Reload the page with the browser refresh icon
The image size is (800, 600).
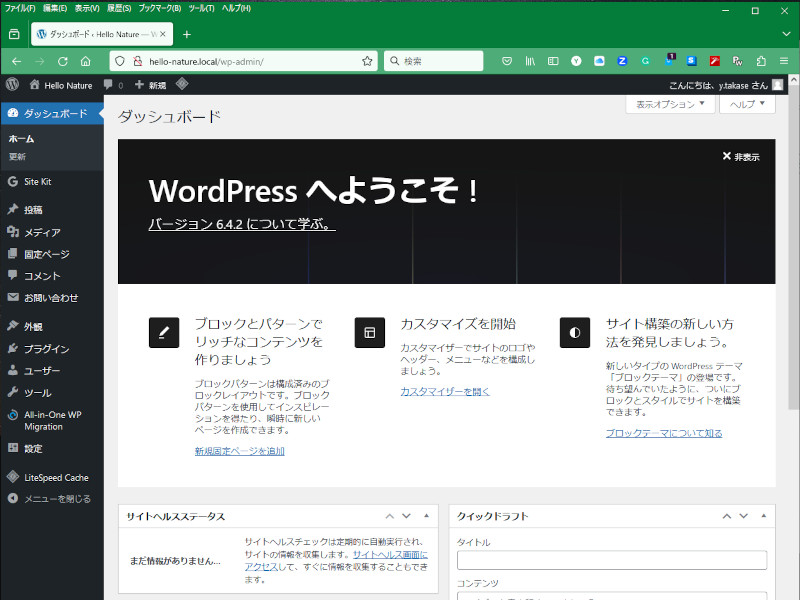pos(63,61)
